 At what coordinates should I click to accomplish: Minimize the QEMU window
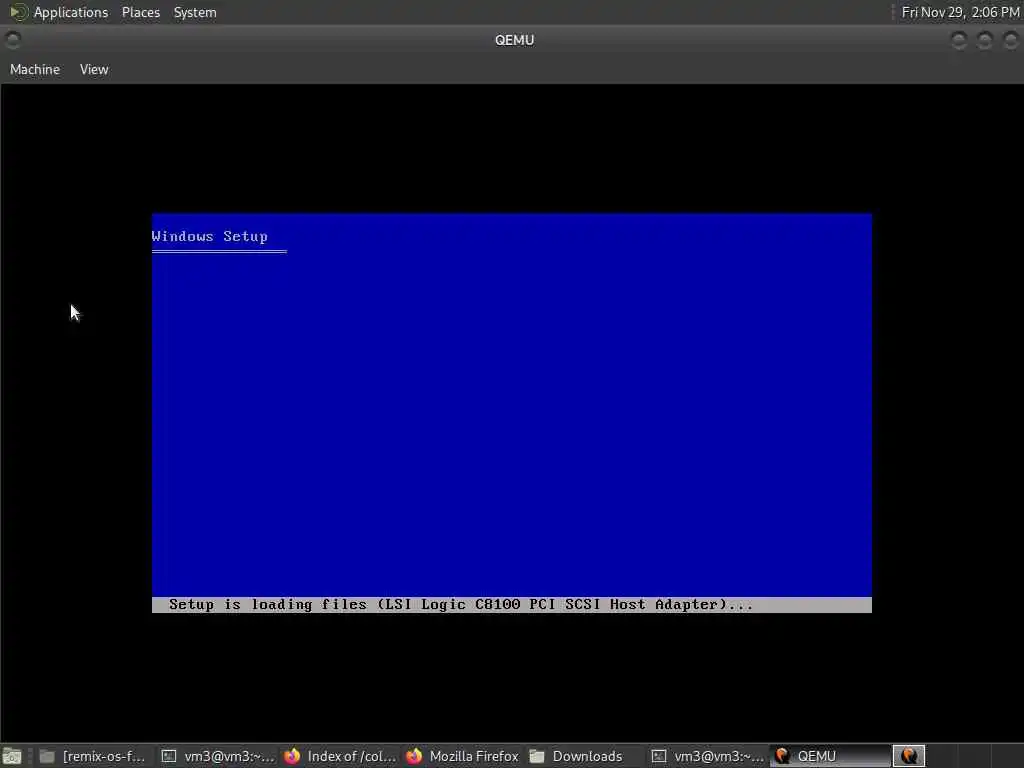click(959, 40)
